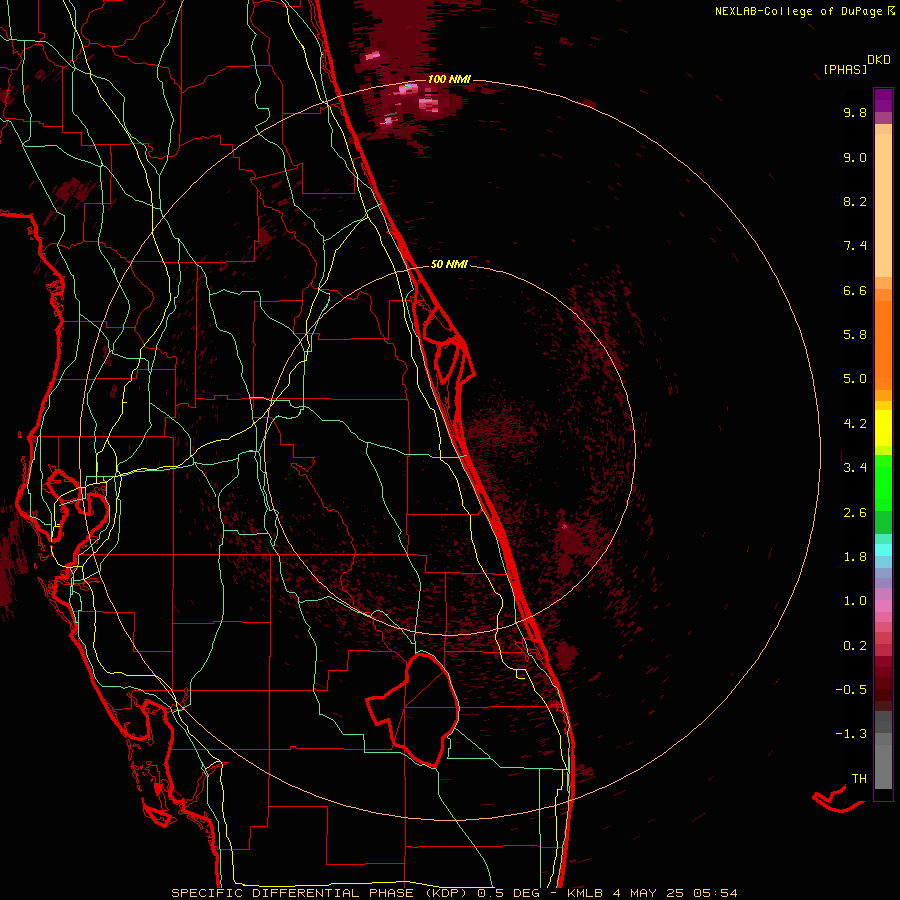Click the Lake Okeechobee outline on map

point(415,710)
